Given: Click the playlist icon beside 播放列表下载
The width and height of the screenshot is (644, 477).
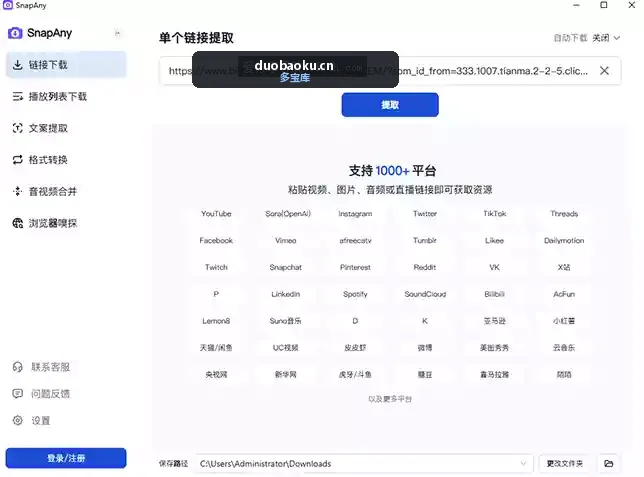Looking at the screenshot, I should point(18,97).
